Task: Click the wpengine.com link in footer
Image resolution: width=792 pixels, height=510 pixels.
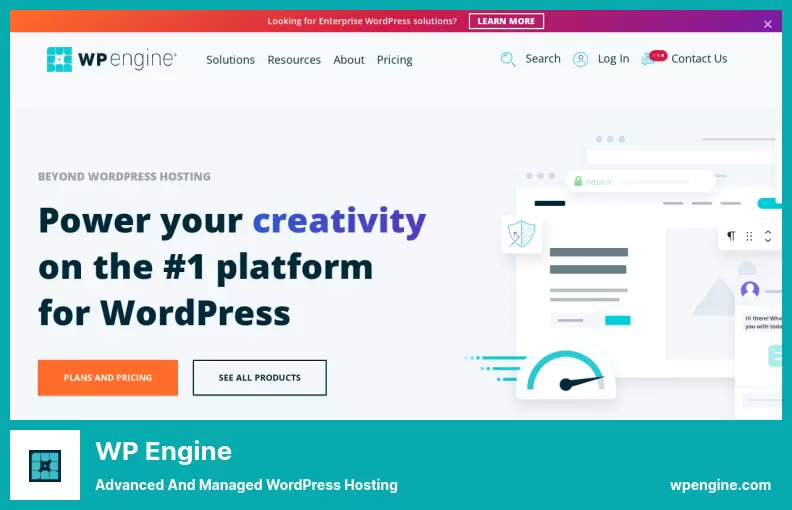Action: (x=720, y=485)
